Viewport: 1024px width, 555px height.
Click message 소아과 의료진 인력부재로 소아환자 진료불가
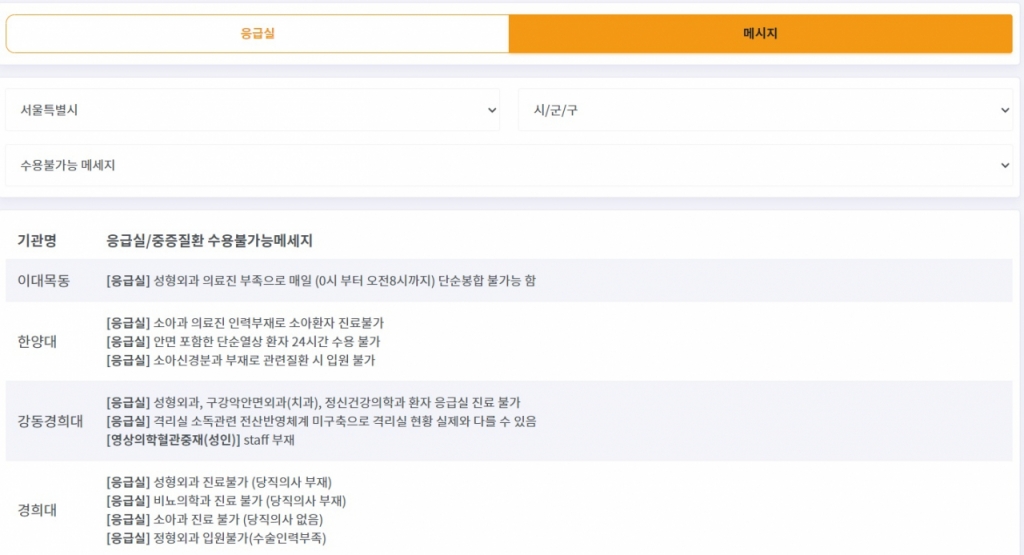pyautogui.click(x=246, y=323)
